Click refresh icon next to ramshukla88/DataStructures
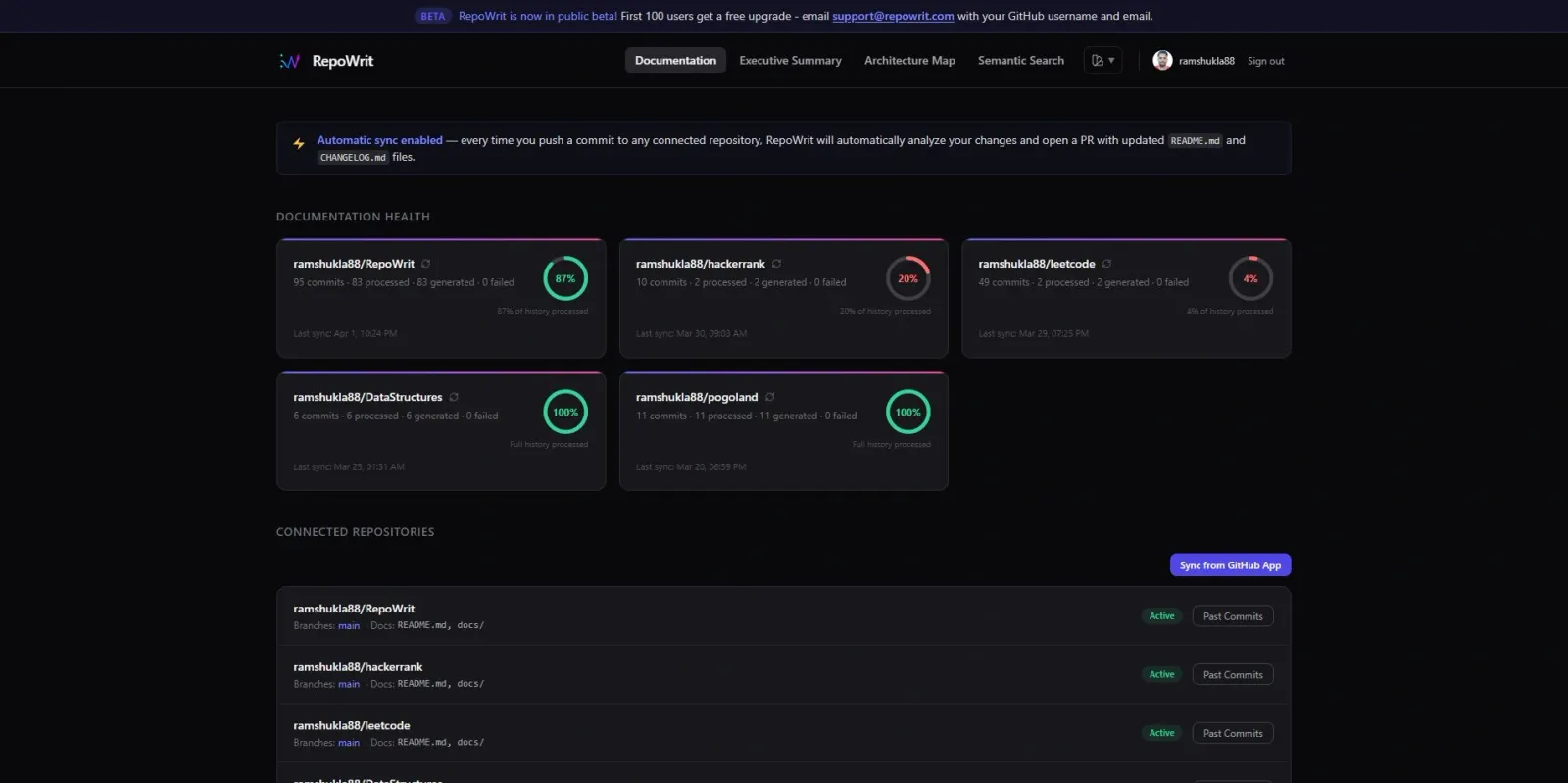This screenshot has width=1568, height=783. coord(454,397)
